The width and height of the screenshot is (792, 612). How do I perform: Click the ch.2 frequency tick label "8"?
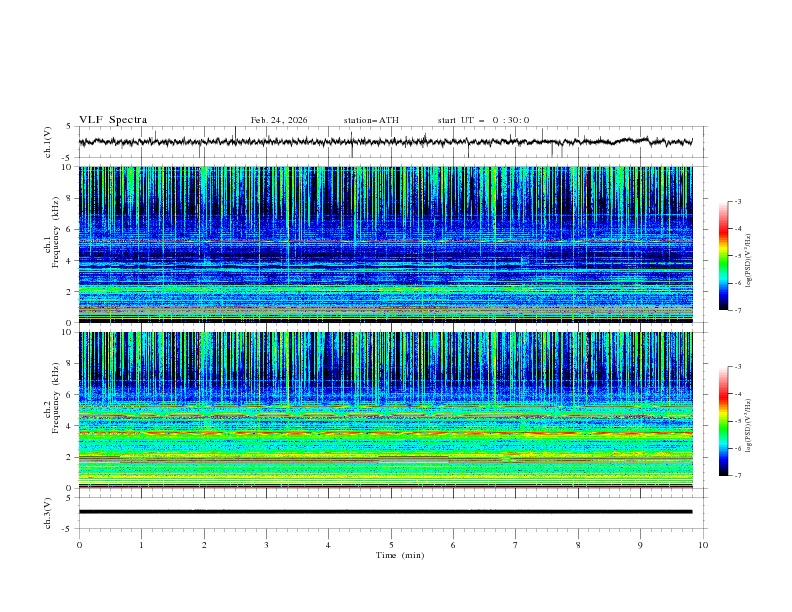[70, 364]
